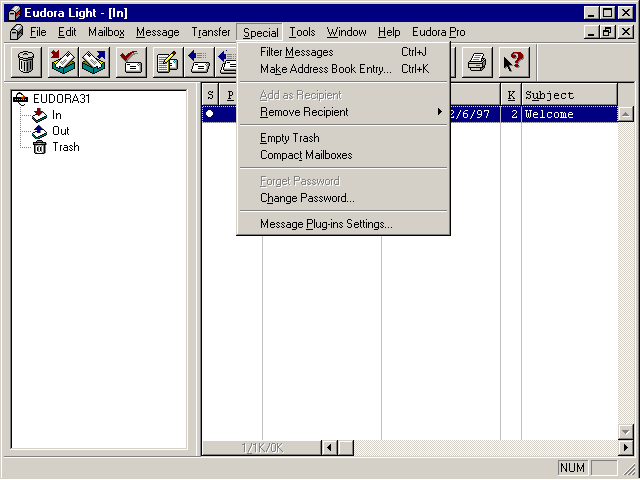Click the down arrow of vertical scrollbar
The height and width of the screenshot is (480, 640).
pos(625,431)
